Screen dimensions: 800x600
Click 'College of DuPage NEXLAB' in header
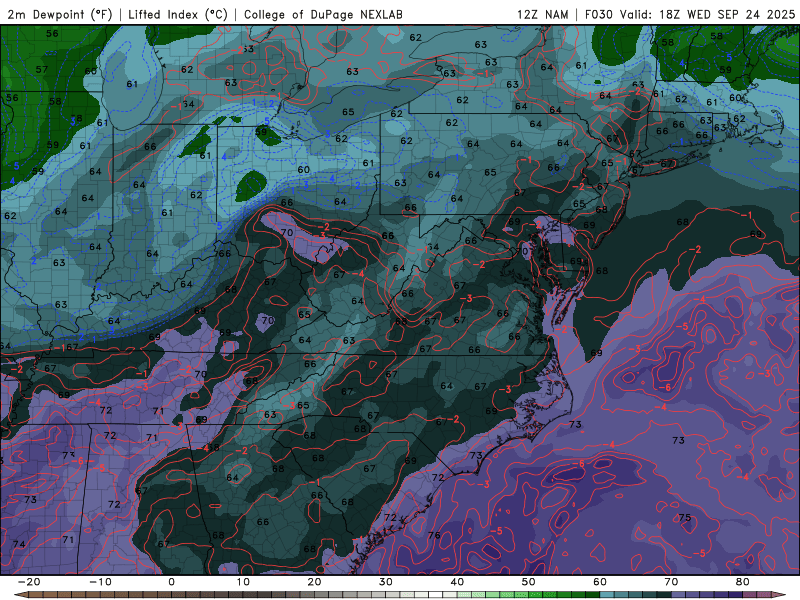point(323,14)
